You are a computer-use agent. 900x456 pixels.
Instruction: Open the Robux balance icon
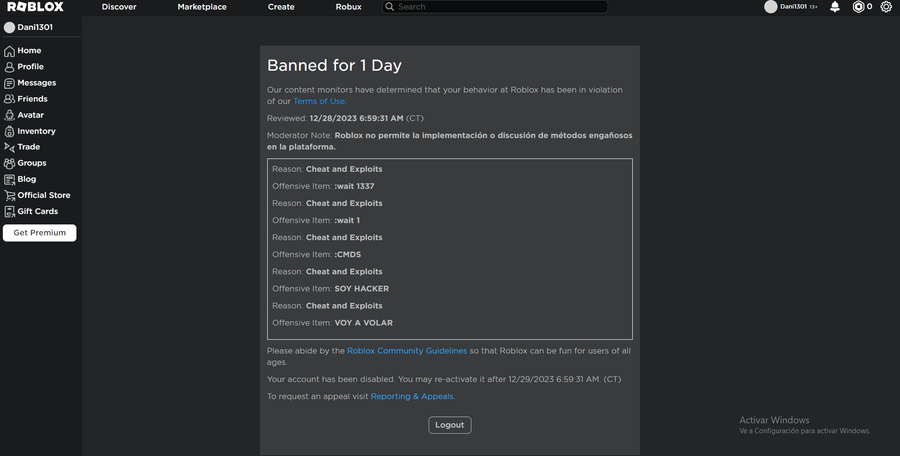click(858, 7)
